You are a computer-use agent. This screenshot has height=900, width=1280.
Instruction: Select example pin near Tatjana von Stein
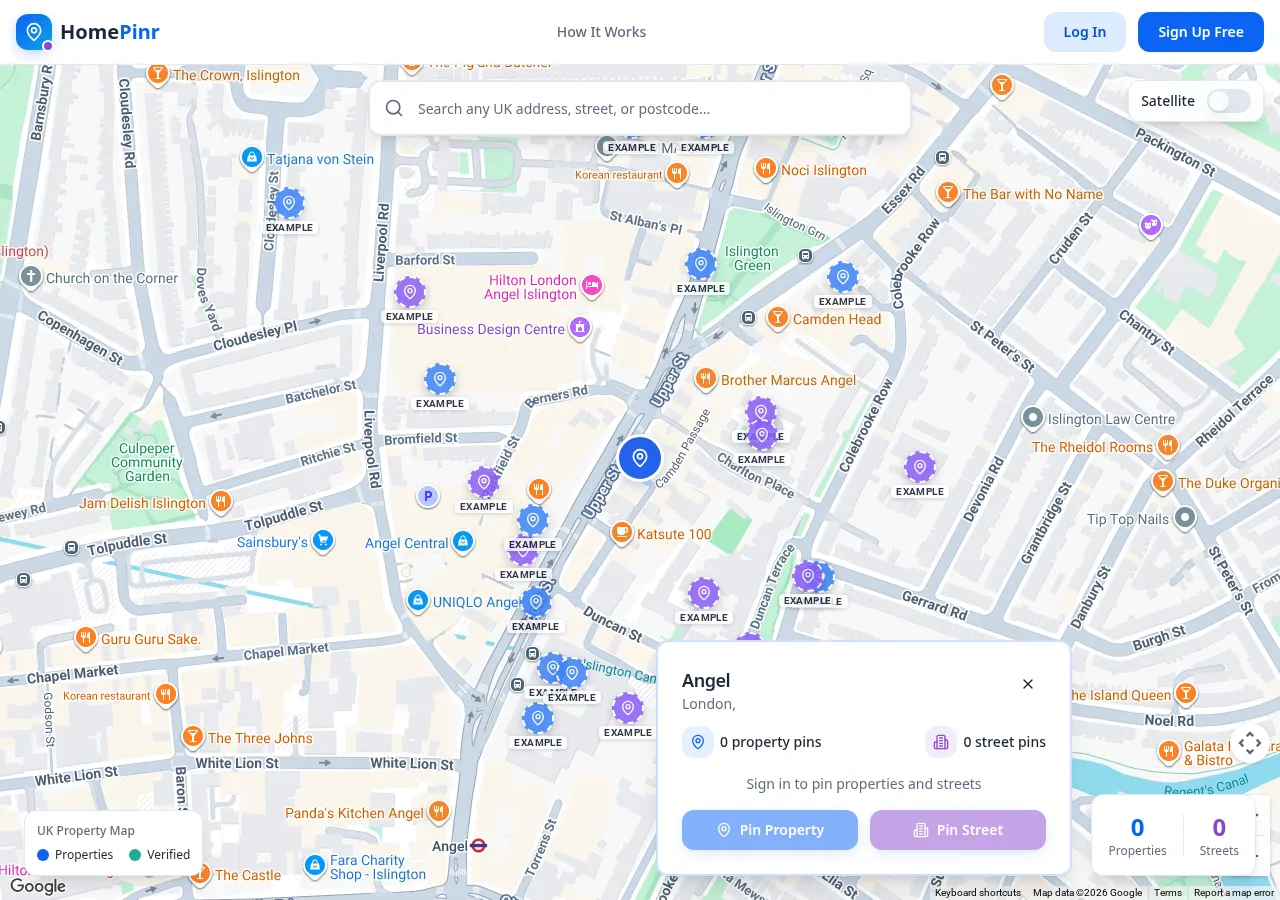pyautogui.click(x=289, y=204)
